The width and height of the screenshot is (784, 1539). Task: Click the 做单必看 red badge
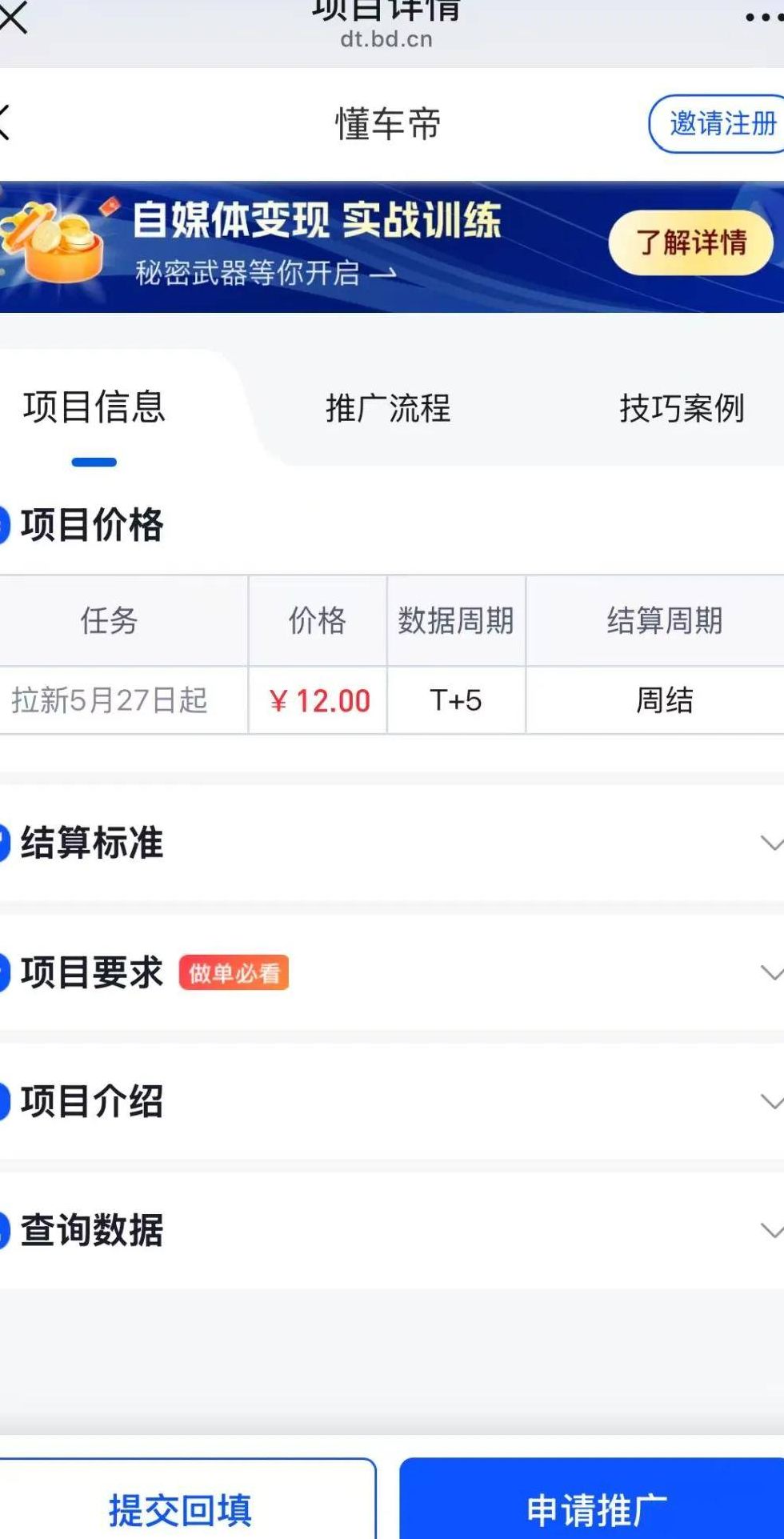tap(234, 973)
